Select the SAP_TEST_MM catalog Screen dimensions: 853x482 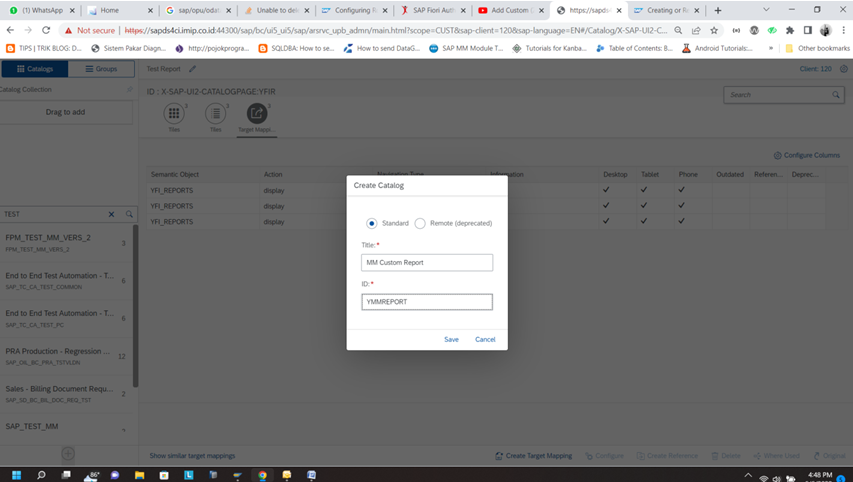[66, 428]
